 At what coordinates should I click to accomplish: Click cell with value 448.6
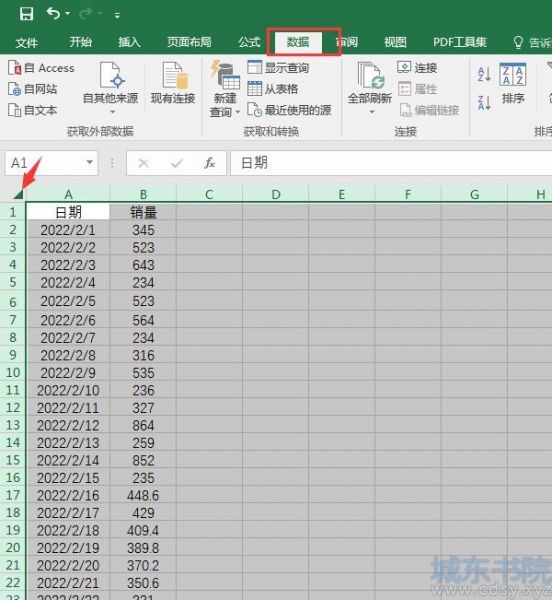pyautogui.click(x=143, y=495)
